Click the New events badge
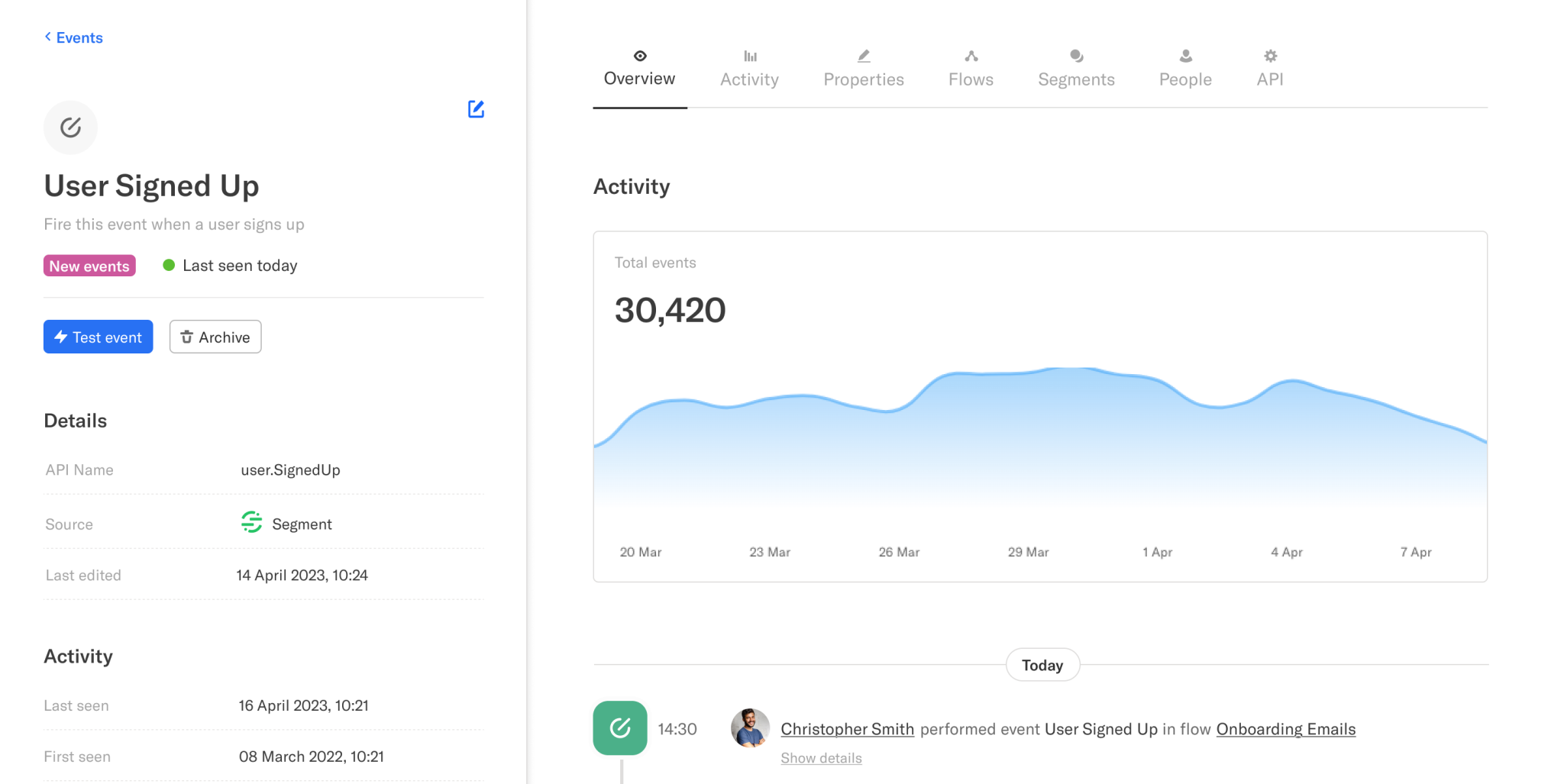 click(x=89, y=266)
